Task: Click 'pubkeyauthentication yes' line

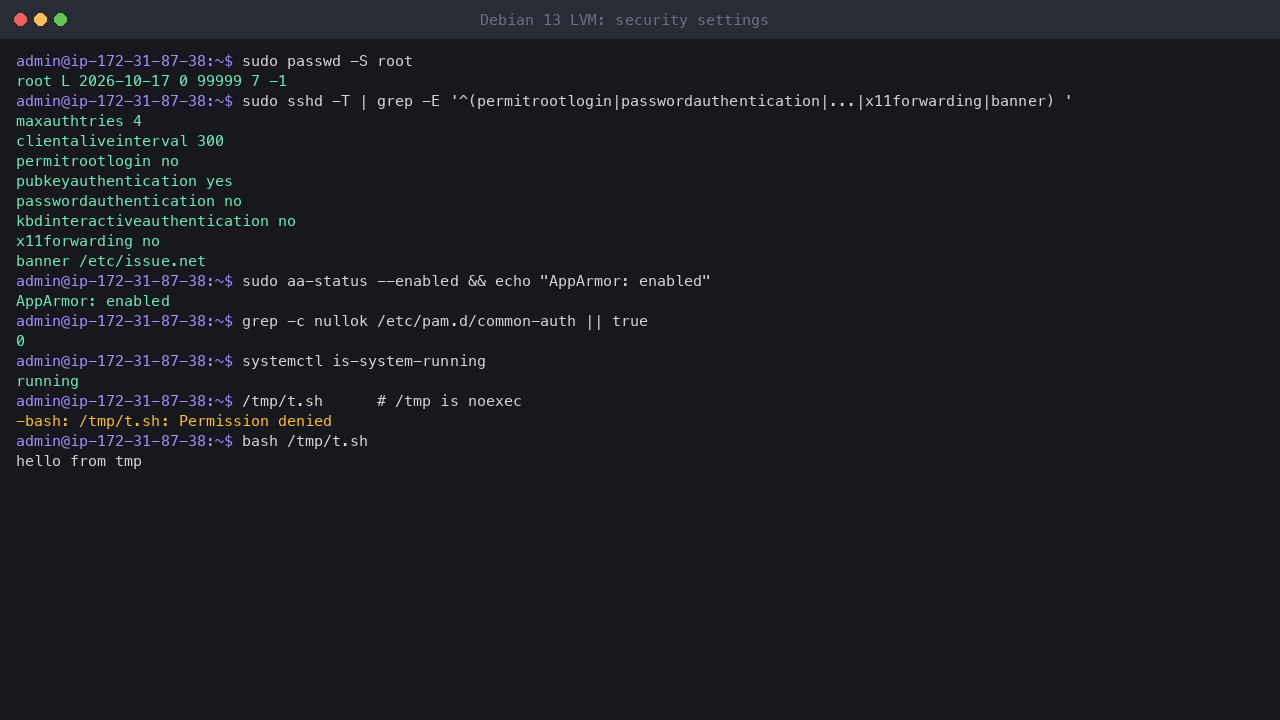Action: [124, 181]
